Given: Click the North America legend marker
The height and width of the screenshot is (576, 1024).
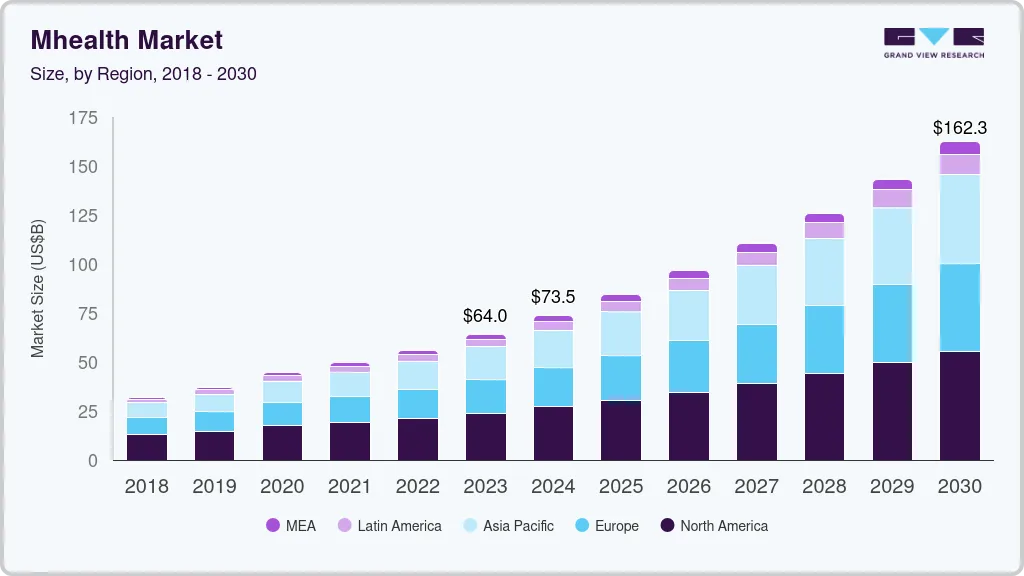Looking at the screenshot, I should click(x=667, y=526).
